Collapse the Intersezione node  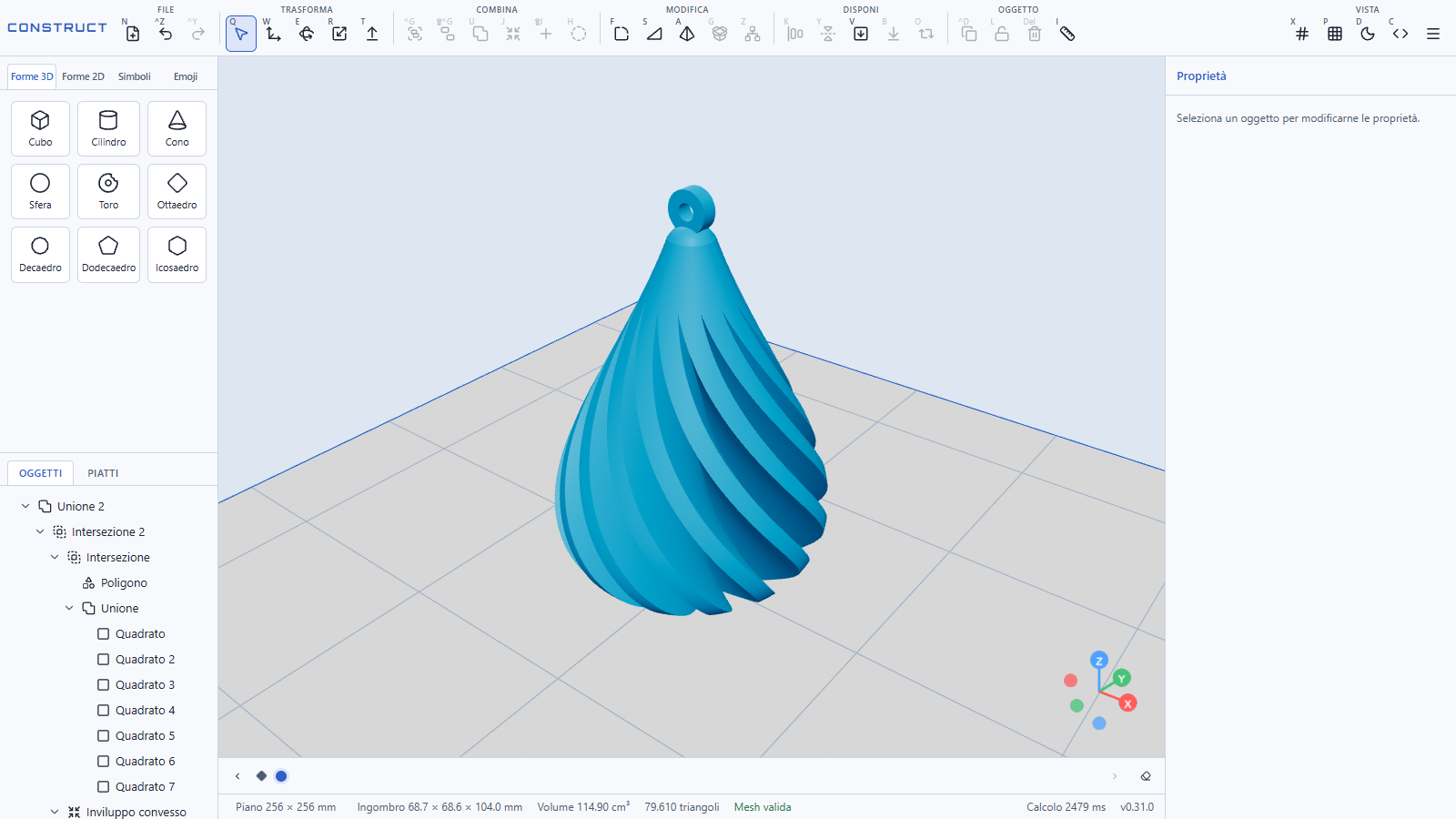(x=55, y=557)
